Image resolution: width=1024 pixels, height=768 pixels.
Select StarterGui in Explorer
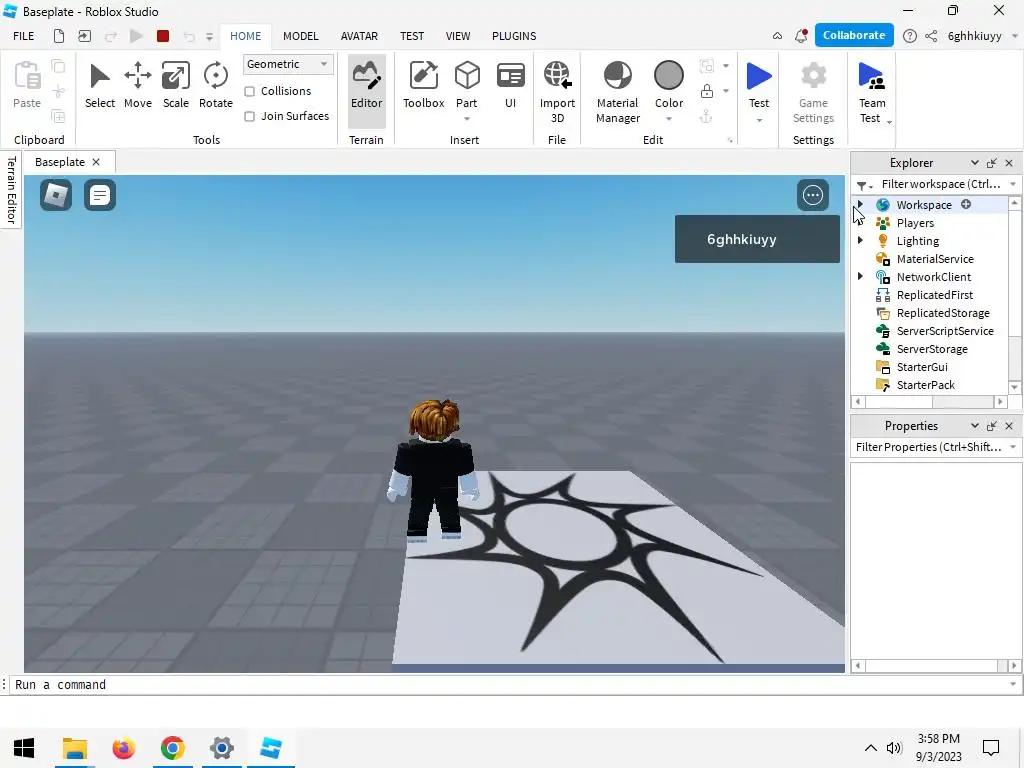coord(921,367)
